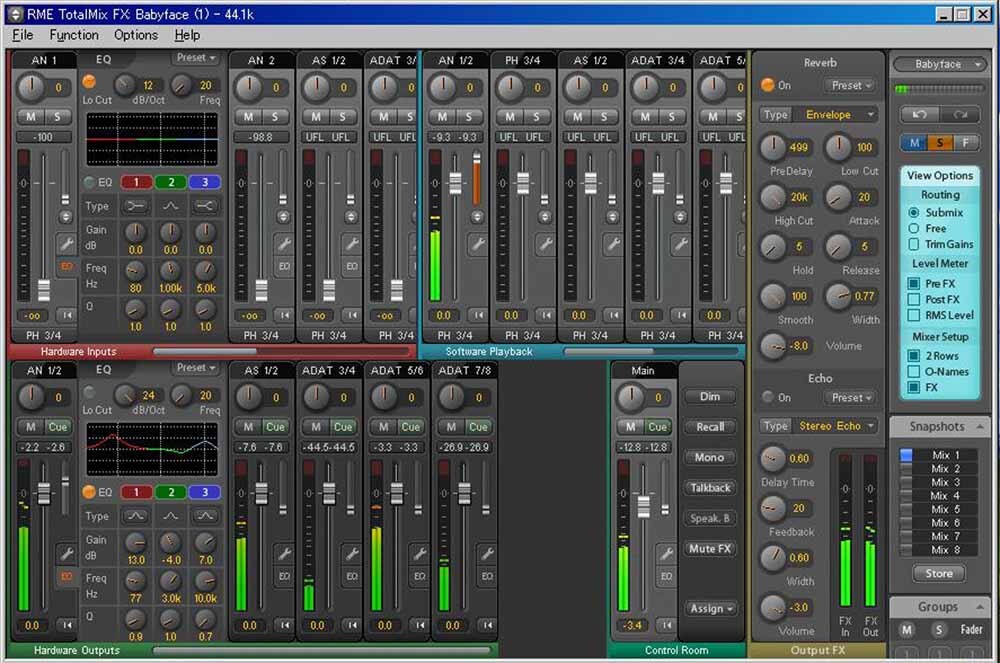Open the Assign dropdown in Control Room
1000x663 pixels.
click(x=710, y=609)
